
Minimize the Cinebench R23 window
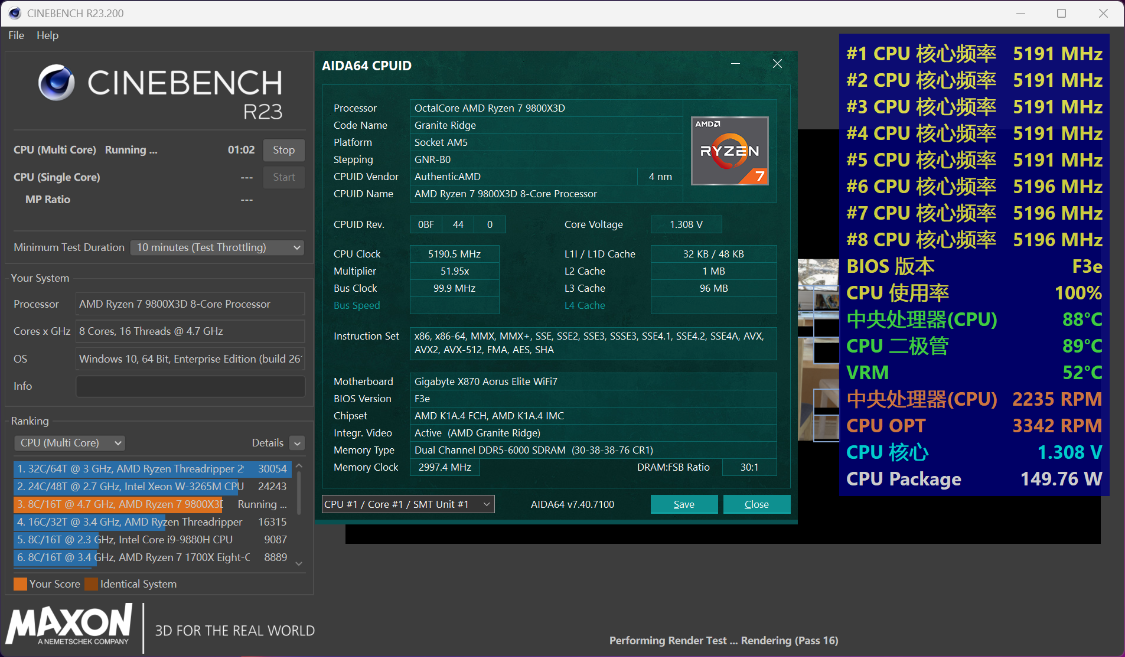click(x=1020, y=13)
